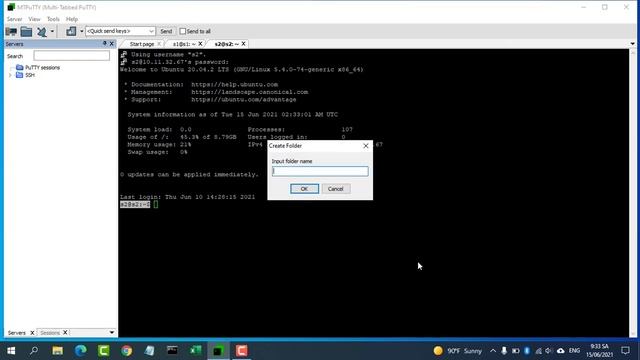This screenshot has width=640, height=360.
Task: Close the Servers bottom tab
Action: [x=32, y=333]
